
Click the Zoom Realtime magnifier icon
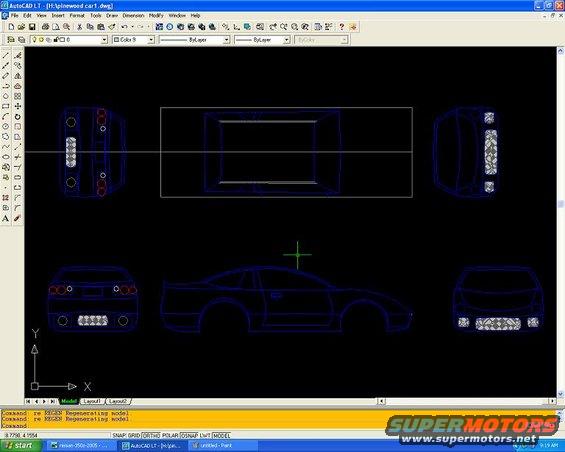pos(284,27)
